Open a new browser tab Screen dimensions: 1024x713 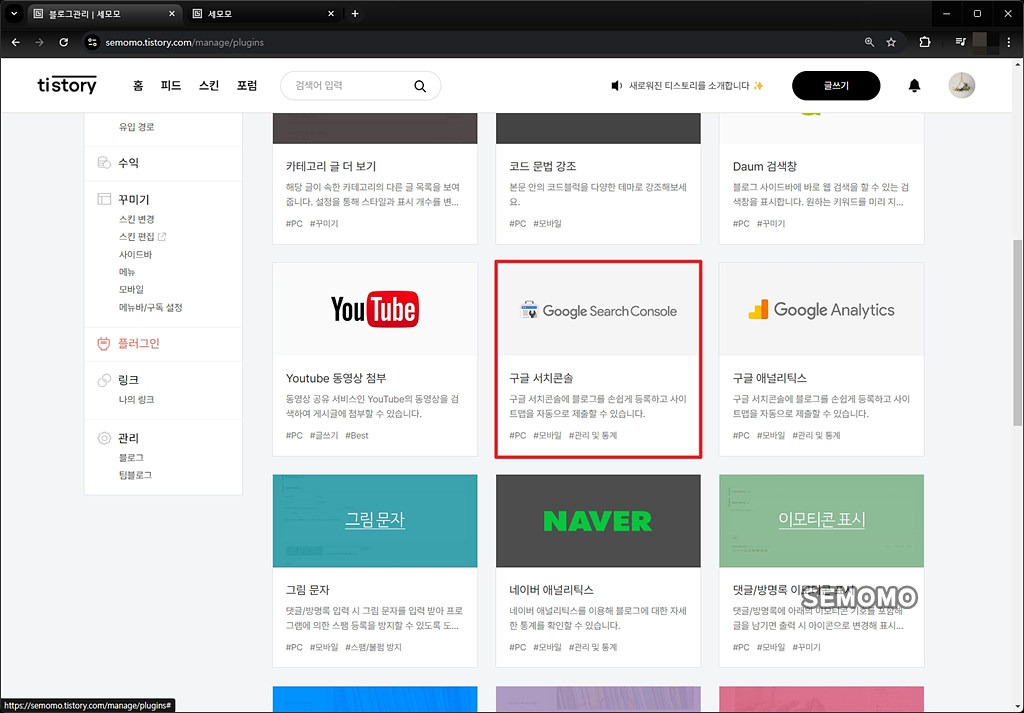point(355,14)
